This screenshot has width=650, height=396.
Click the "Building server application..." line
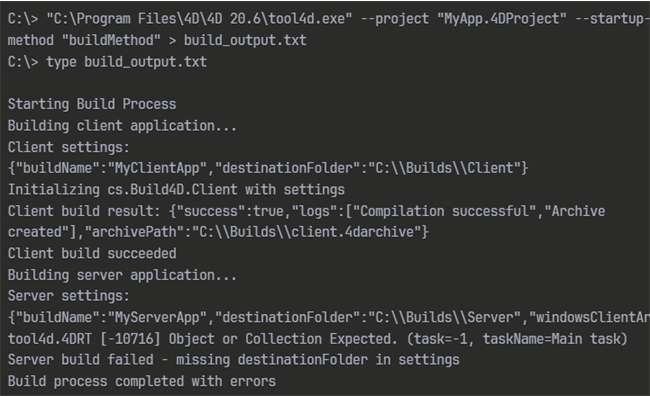click(122, 275)
